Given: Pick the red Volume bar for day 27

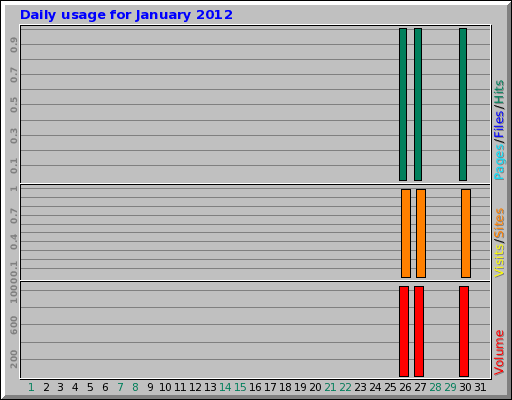Looking at the screenshot, I should [x=419, y=331].
